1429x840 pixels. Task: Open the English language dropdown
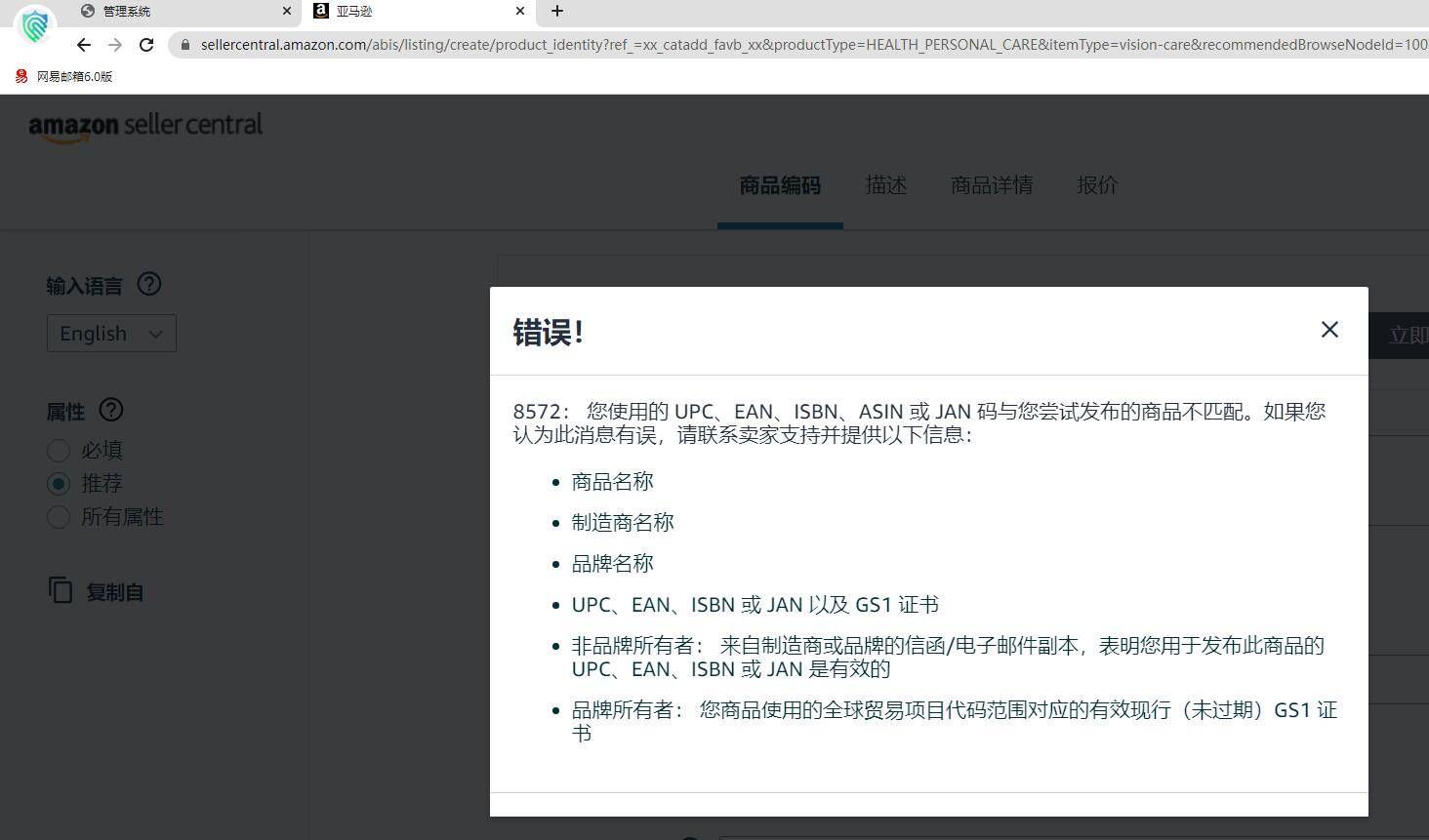coord(111,334)
